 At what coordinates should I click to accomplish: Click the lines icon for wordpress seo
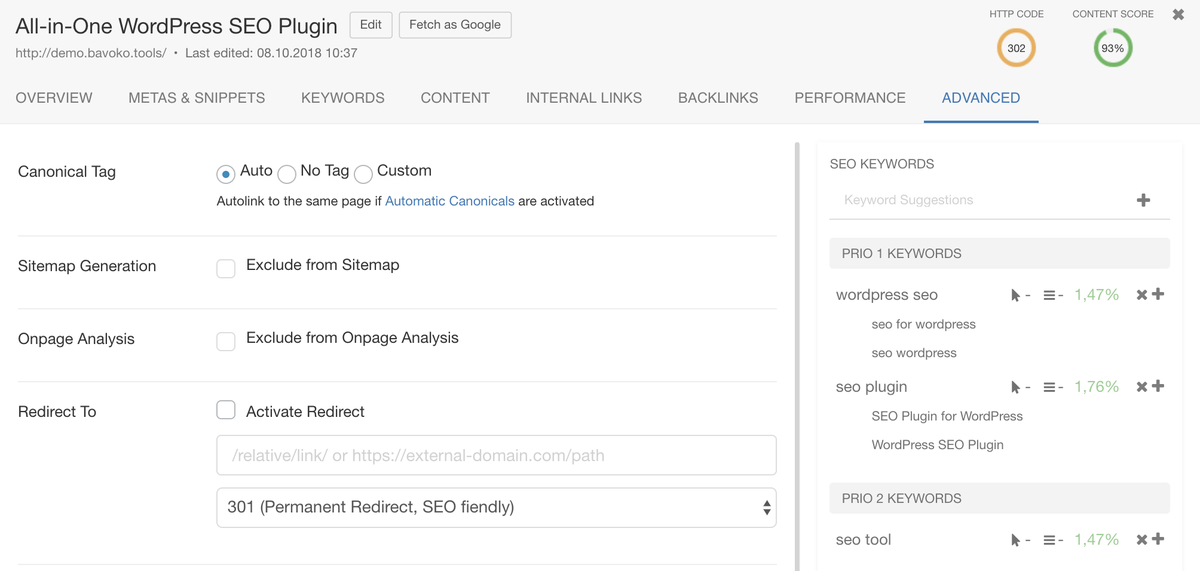tap(1049, 295)
